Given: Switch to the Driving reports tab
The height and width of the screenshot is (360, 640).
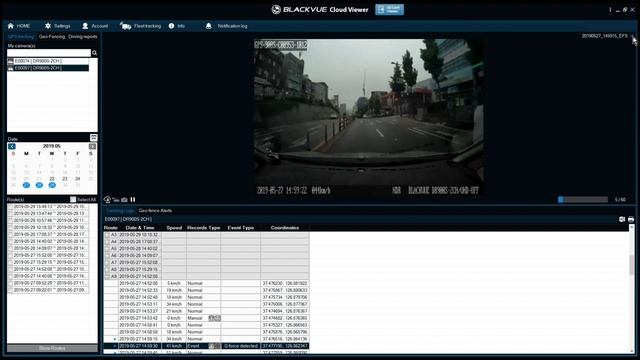Looking at the screenshot, I should (83, 37).
